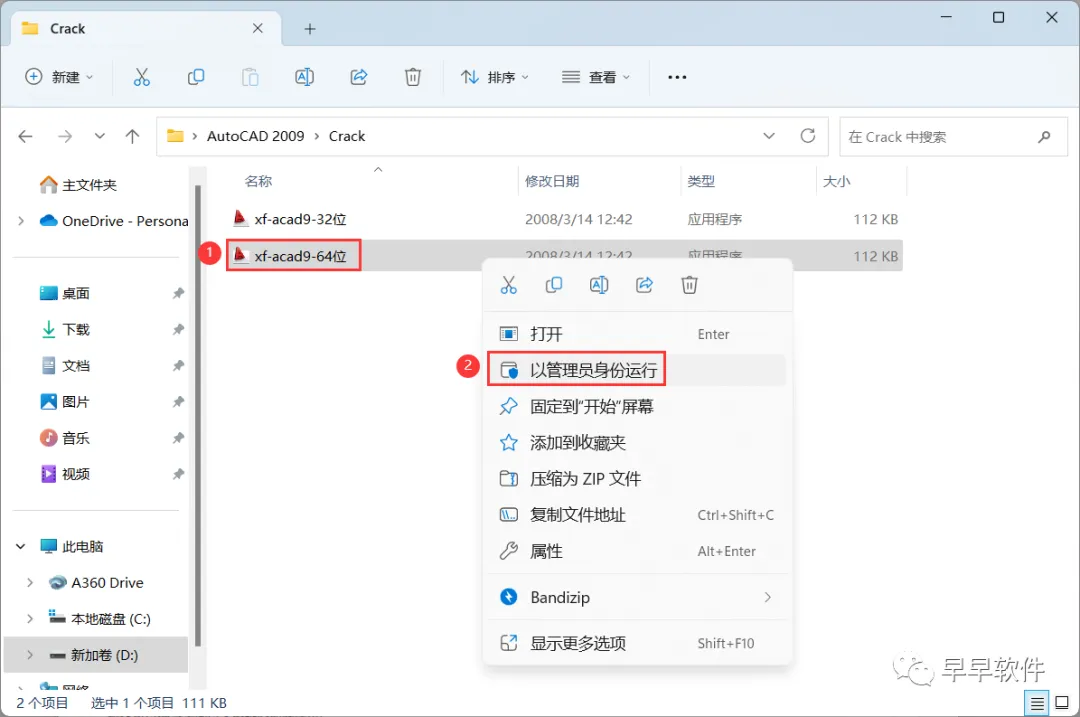The height and width of the screenshot is (717, 1080).
Task: Sort by 大小 column header
Action: pyautogui.click(x=837, y=181)
